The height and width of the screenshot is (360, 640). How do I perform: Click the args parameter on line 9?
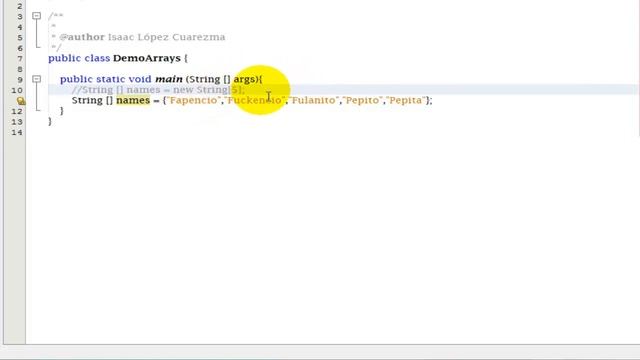point(244,80)
